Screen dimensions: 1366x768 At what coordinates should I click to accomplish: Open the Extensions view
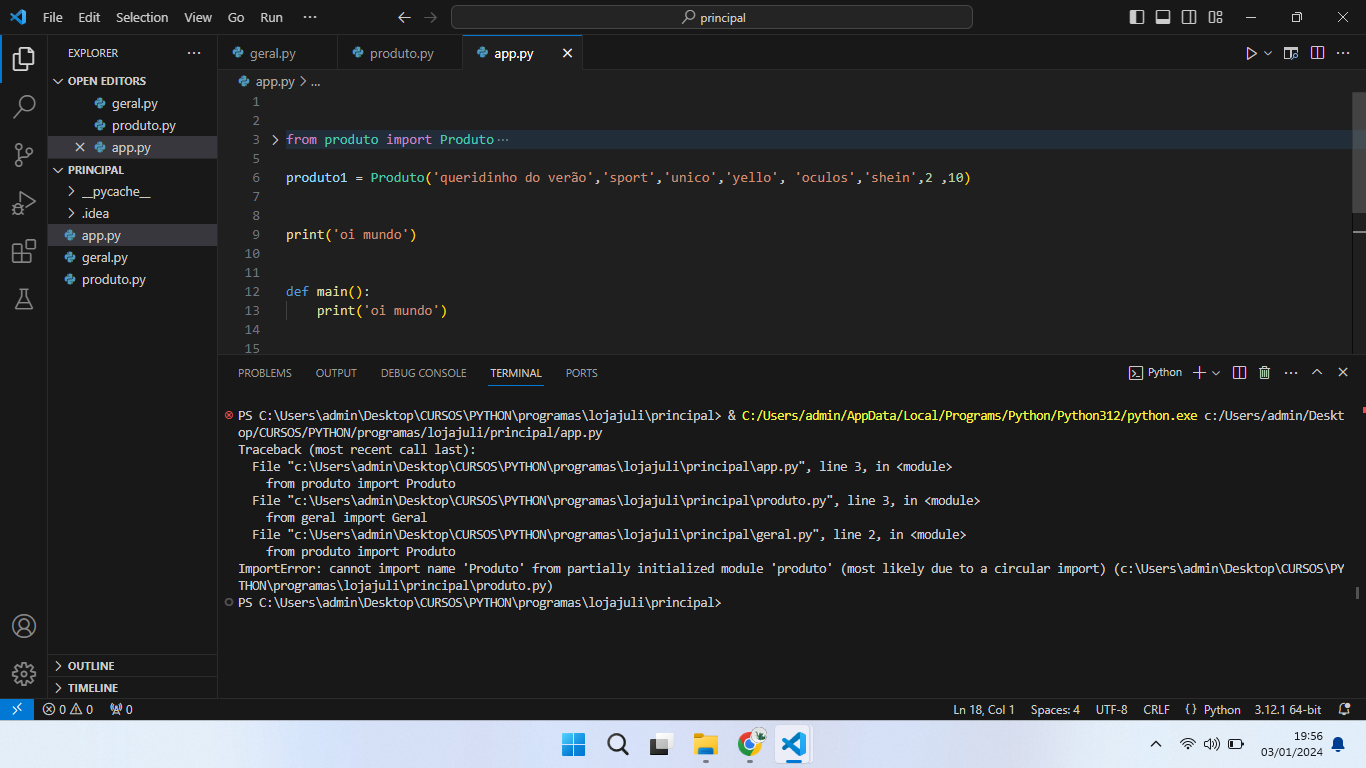coord(24,251)
